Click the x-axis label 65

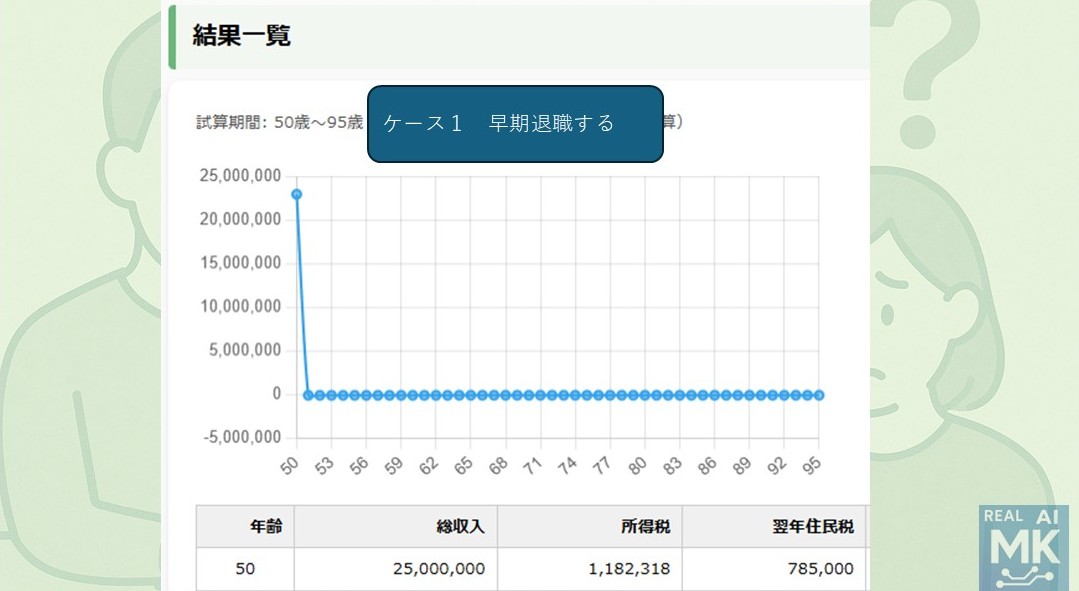click(462, 466)
